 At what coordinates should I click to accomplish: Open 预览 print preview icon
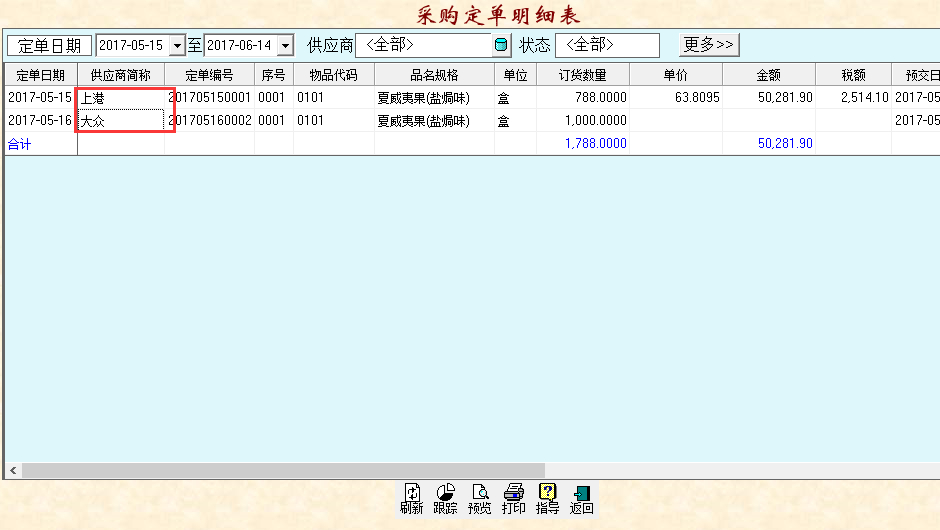point(480,499)
